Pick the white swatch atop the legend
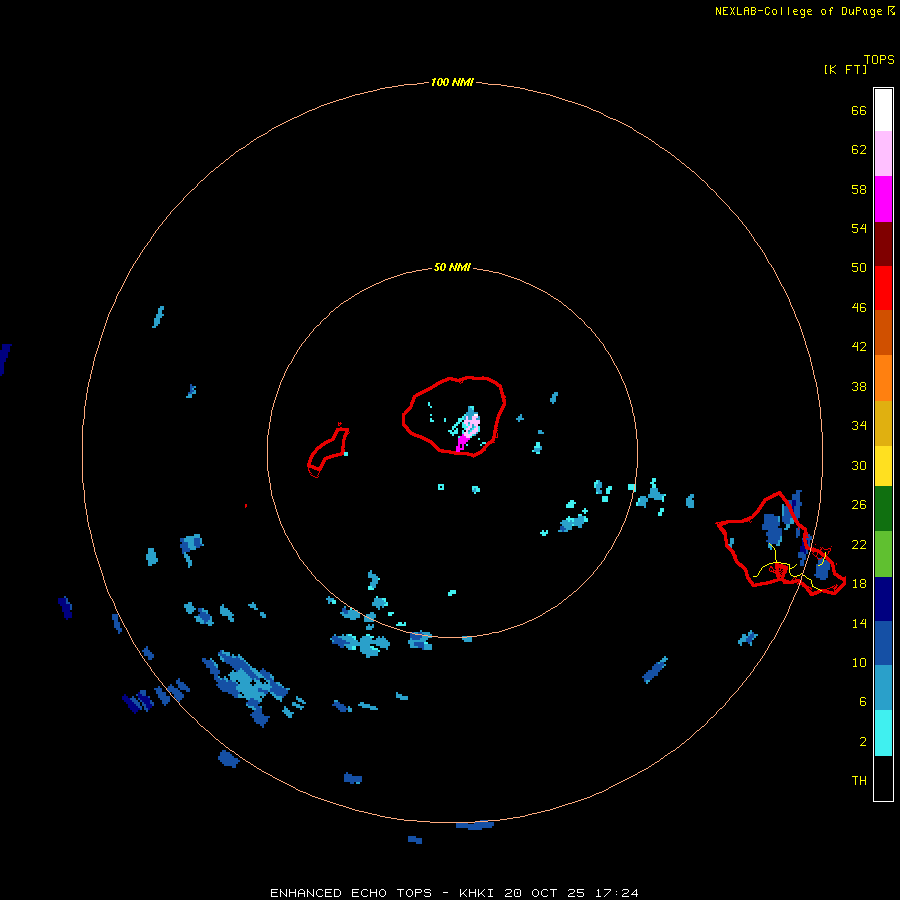Viewport: 900px width, 900px height. [883, 110]
